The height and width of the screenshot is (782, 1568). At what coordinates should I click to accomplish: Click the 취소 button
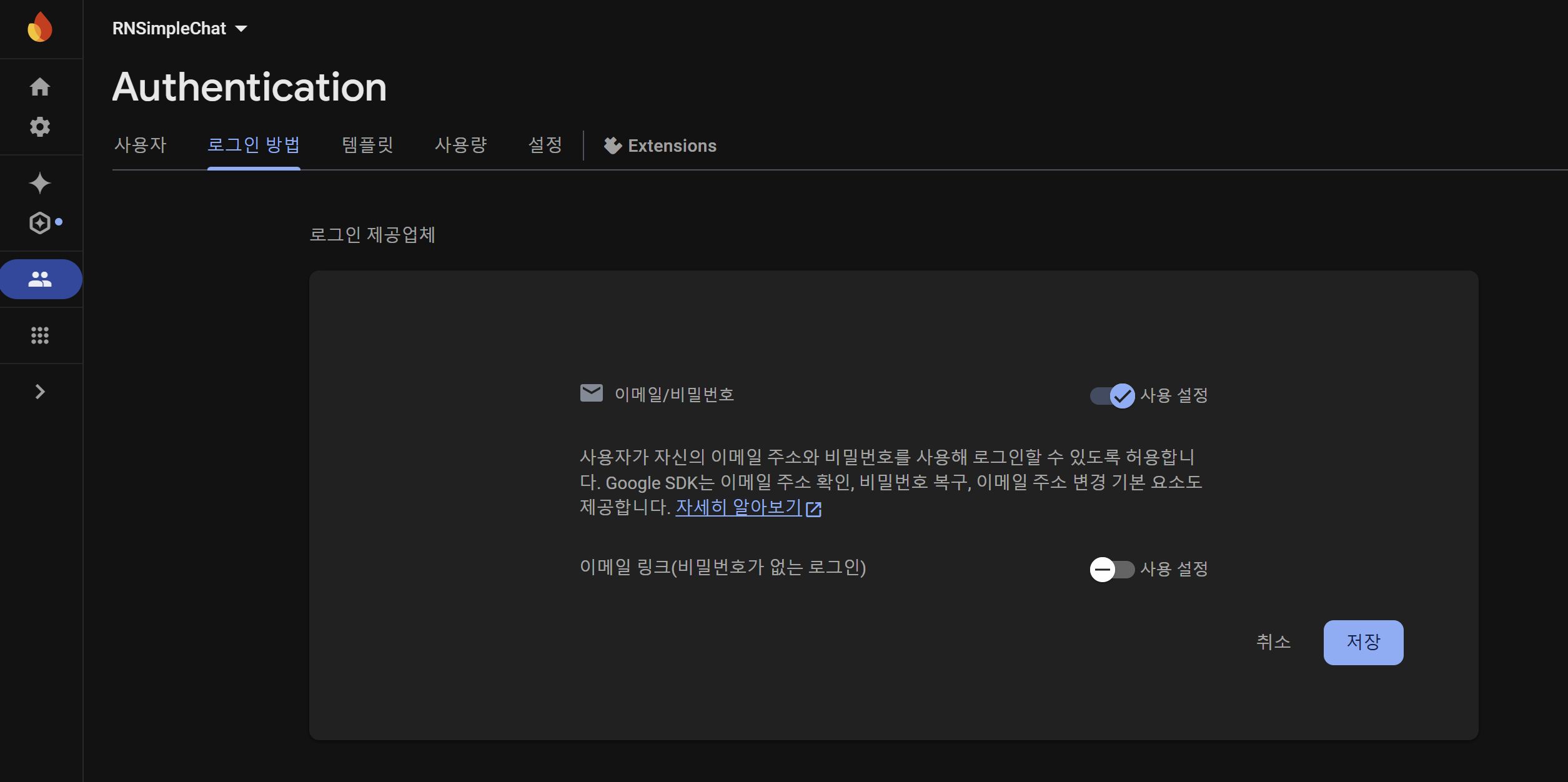[1273, 642]
